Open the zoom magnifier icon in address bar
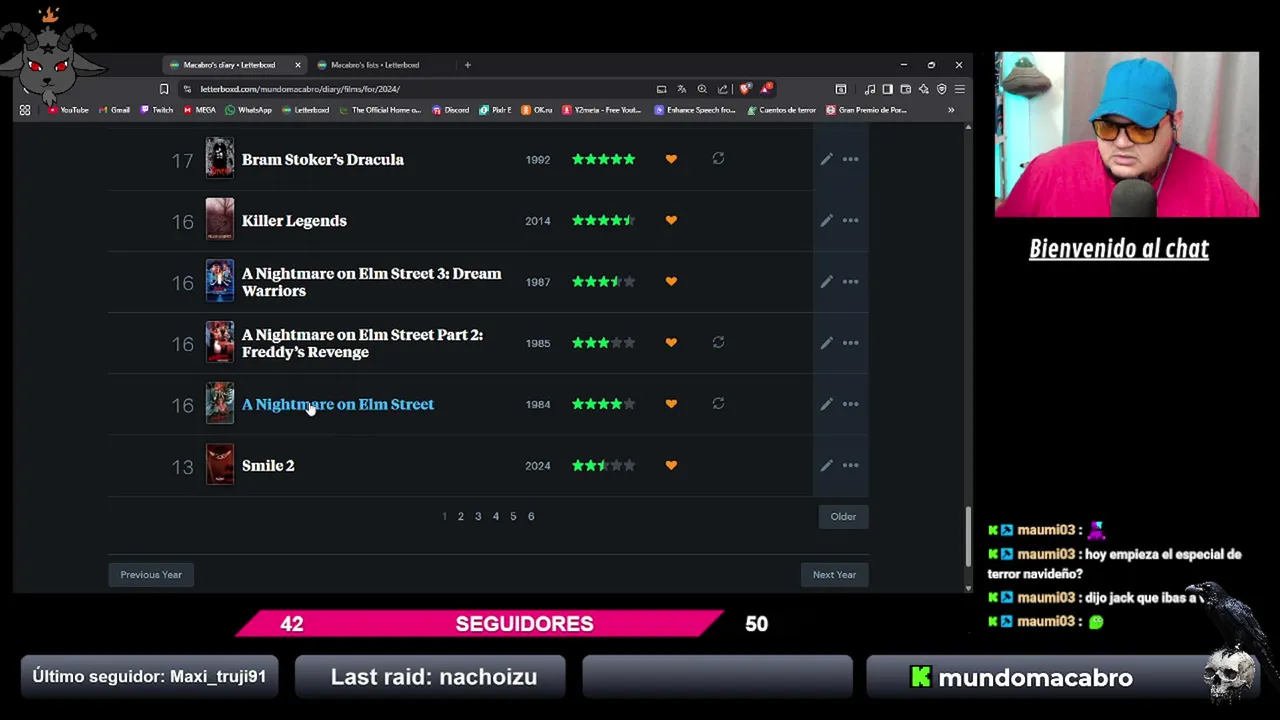 (x=702, y=89)
